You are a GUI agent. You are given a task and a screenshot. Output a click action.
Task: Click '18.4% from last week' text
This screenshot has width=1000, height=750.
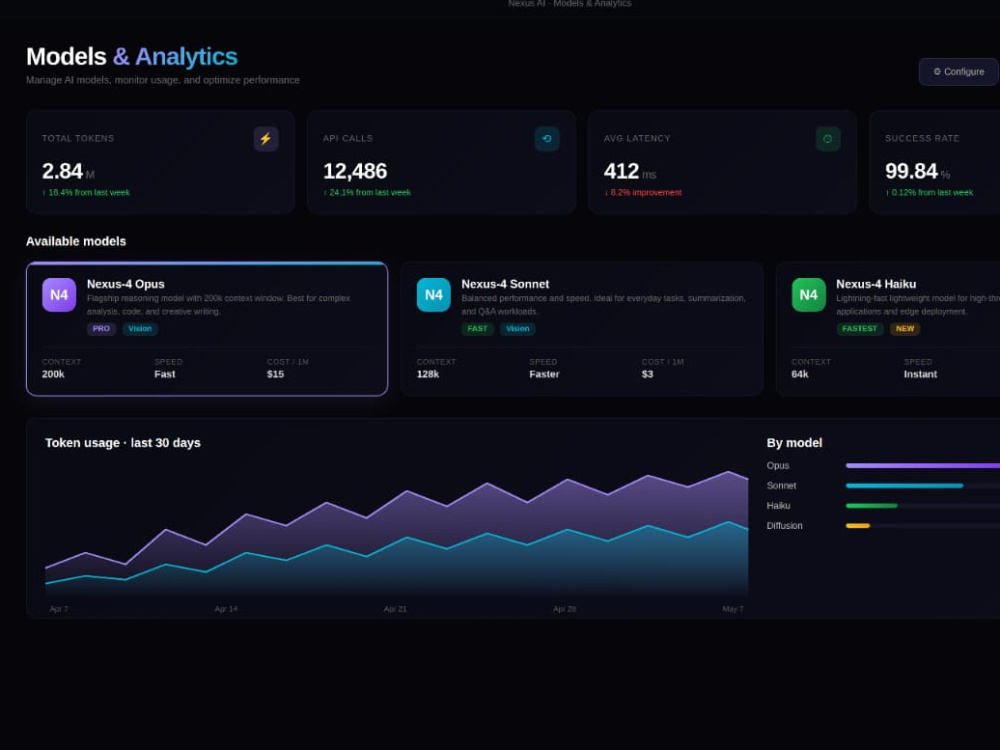point(89,193)
